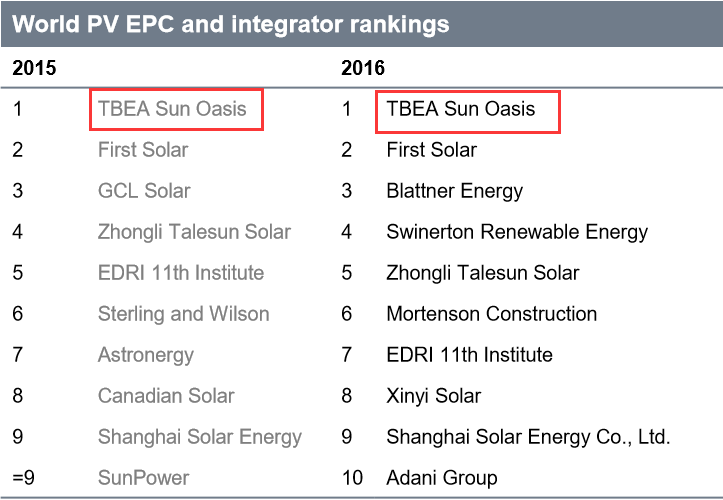
Task: Click TBEA Sun Oasis in 2016 column
Action: pos(461,109)
